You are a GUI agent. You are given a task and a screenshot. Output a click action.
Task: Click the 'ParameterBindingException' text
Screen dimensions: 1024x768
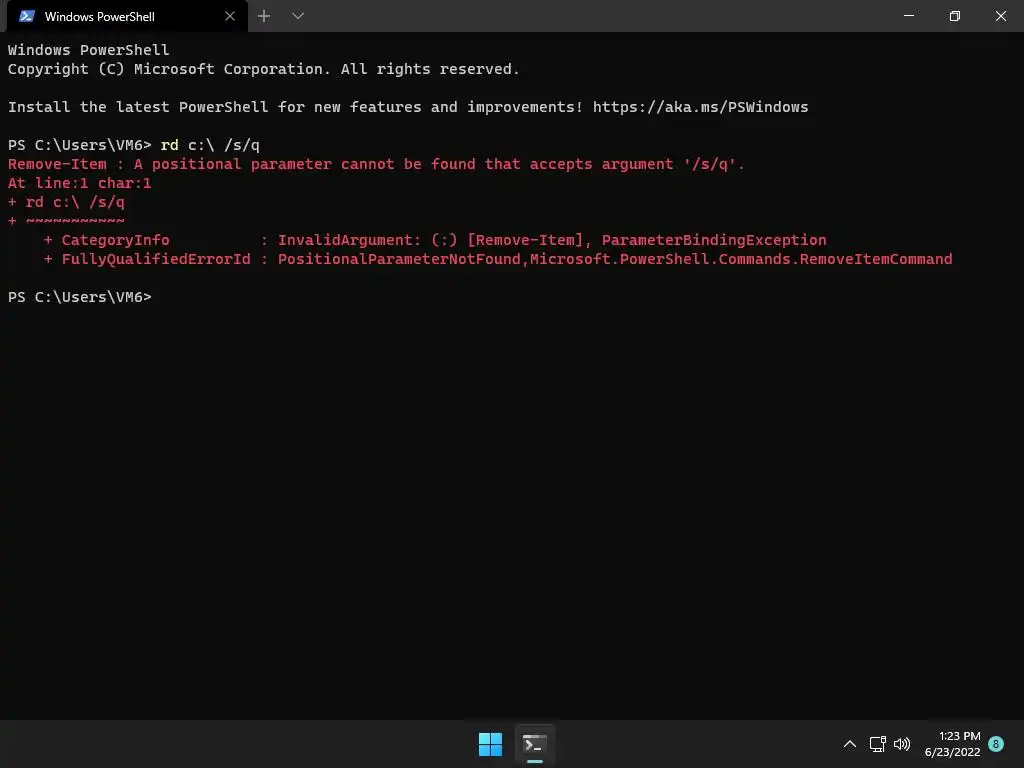[714, 240]
